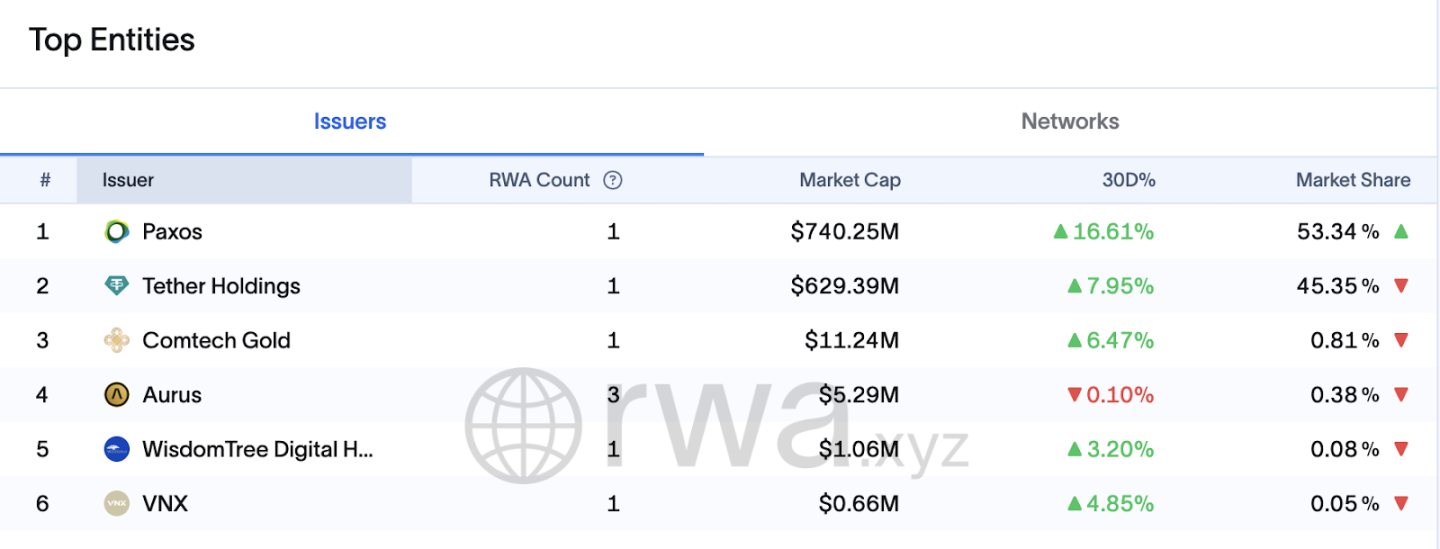Sort by the 30D% column header
1440x549 pixels.
click(1127, 181)
